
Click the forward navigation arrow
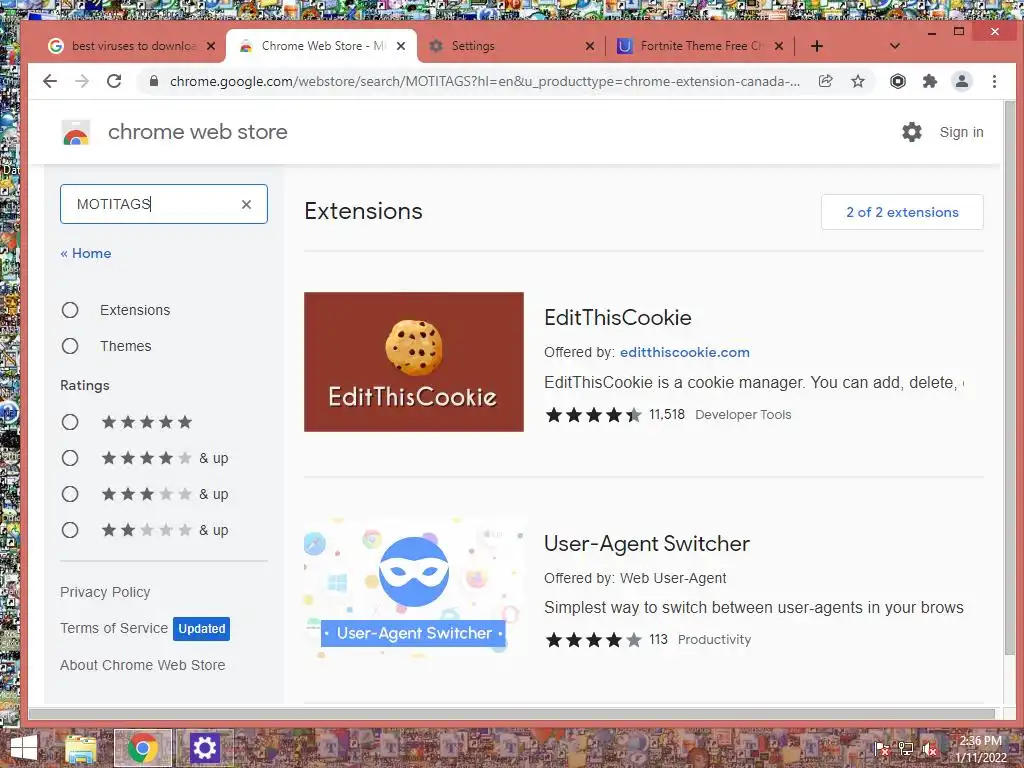(82, 81)
